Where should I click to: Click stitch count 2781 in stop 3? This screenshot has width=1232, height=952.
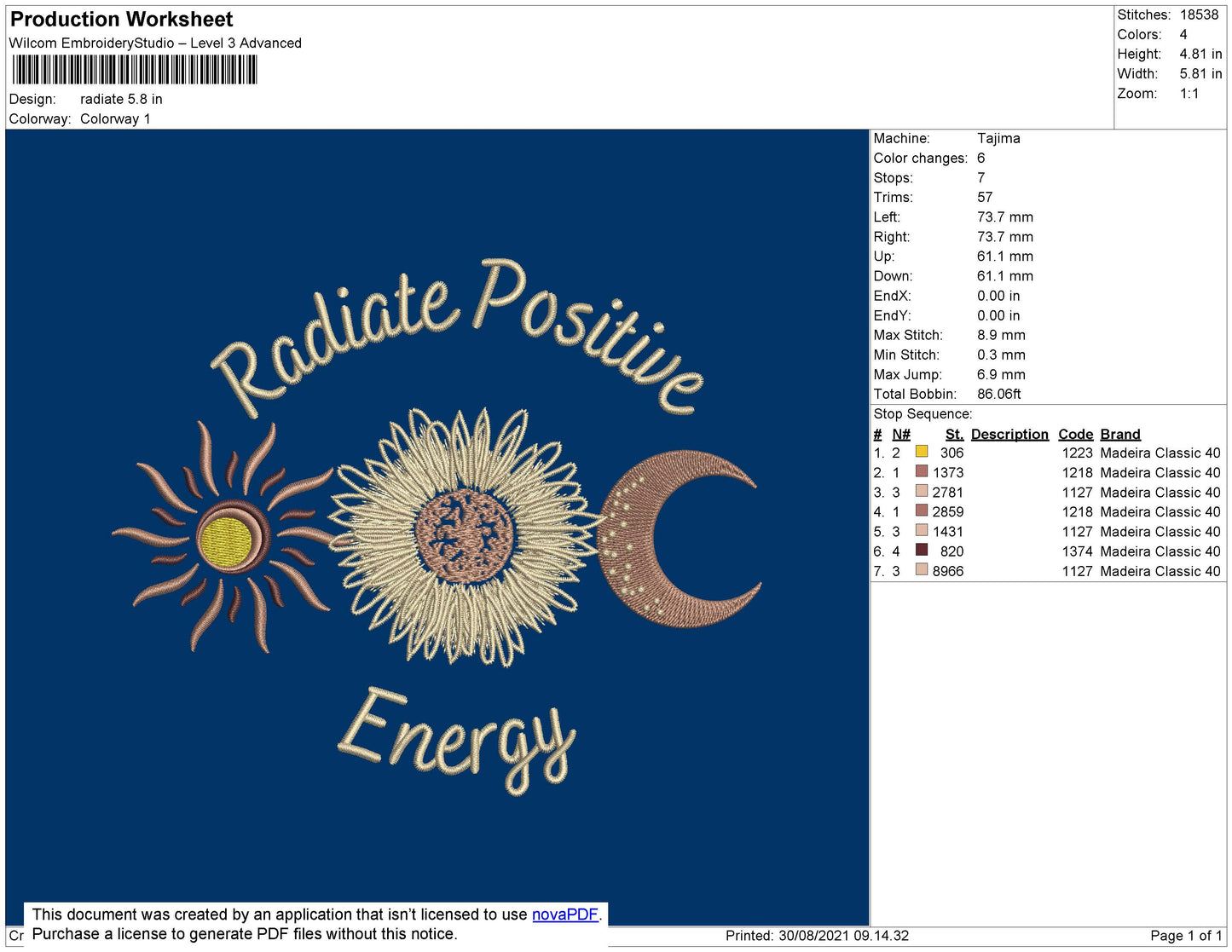pos(948,493)
